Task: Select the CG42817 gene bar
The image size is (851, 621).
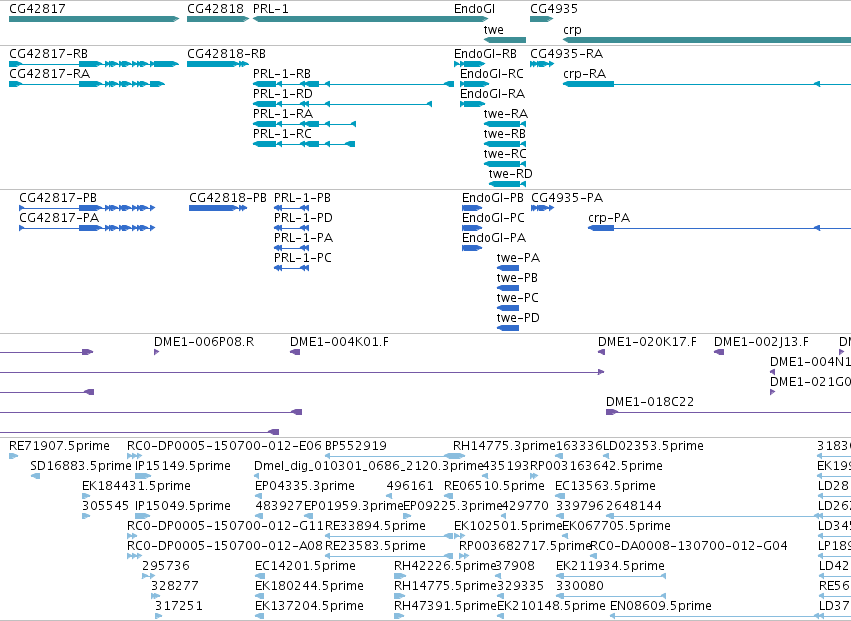Action: (94, 19)
